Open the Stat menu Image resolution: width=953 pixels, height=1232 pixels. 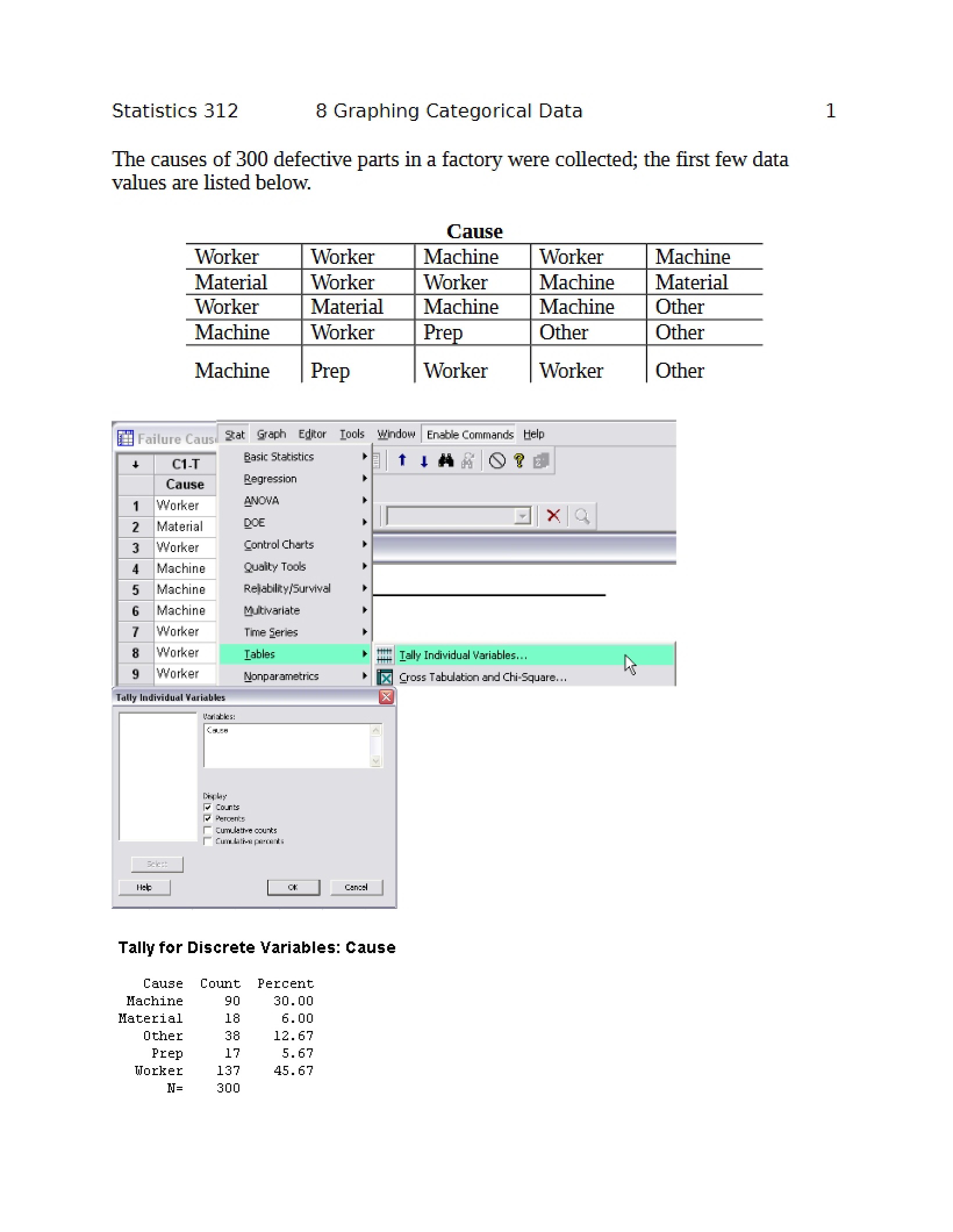point(235,435)
